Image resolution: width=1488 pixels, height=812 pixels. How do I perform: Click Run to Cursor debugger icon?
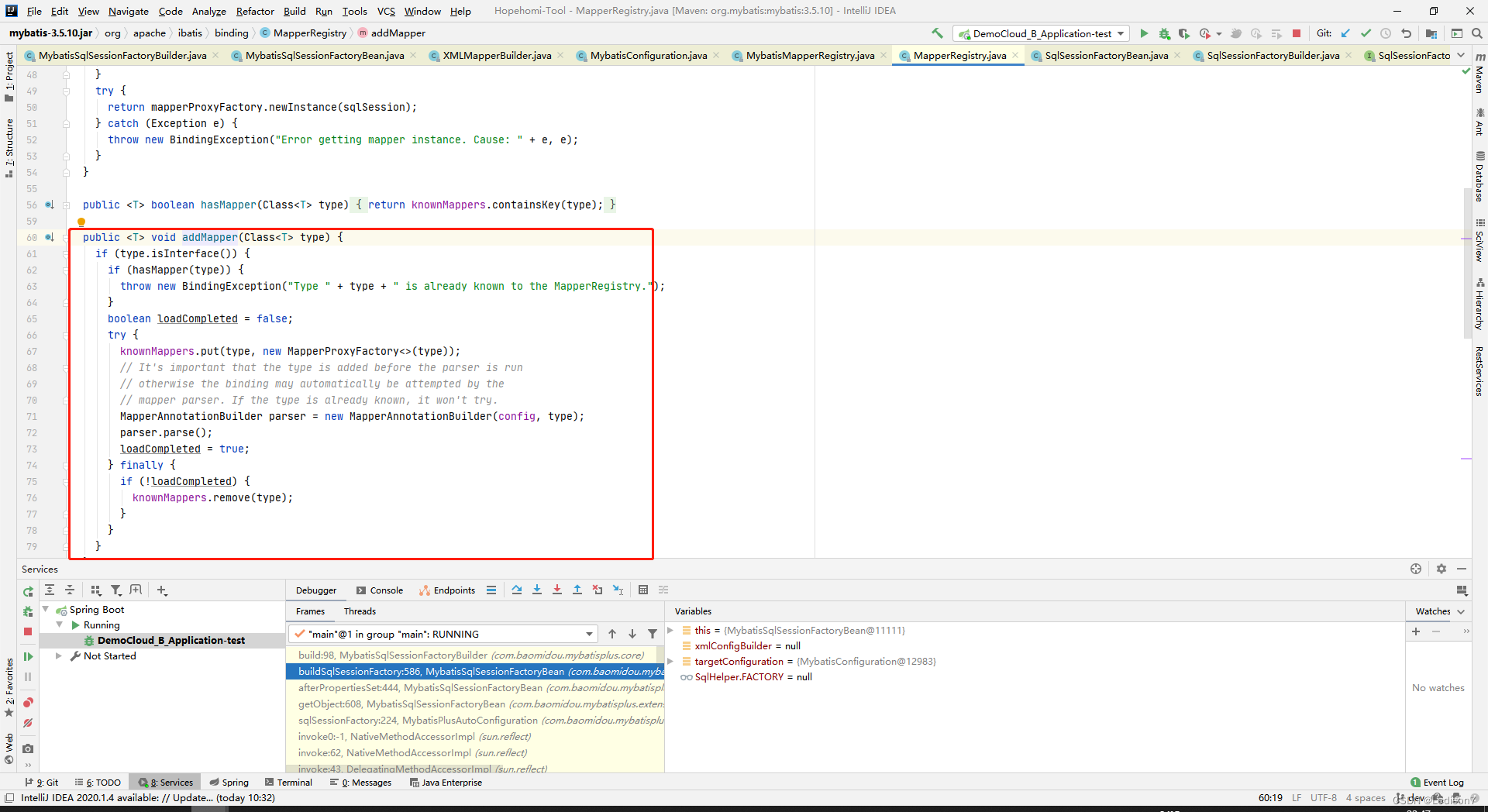click(618, 590)
